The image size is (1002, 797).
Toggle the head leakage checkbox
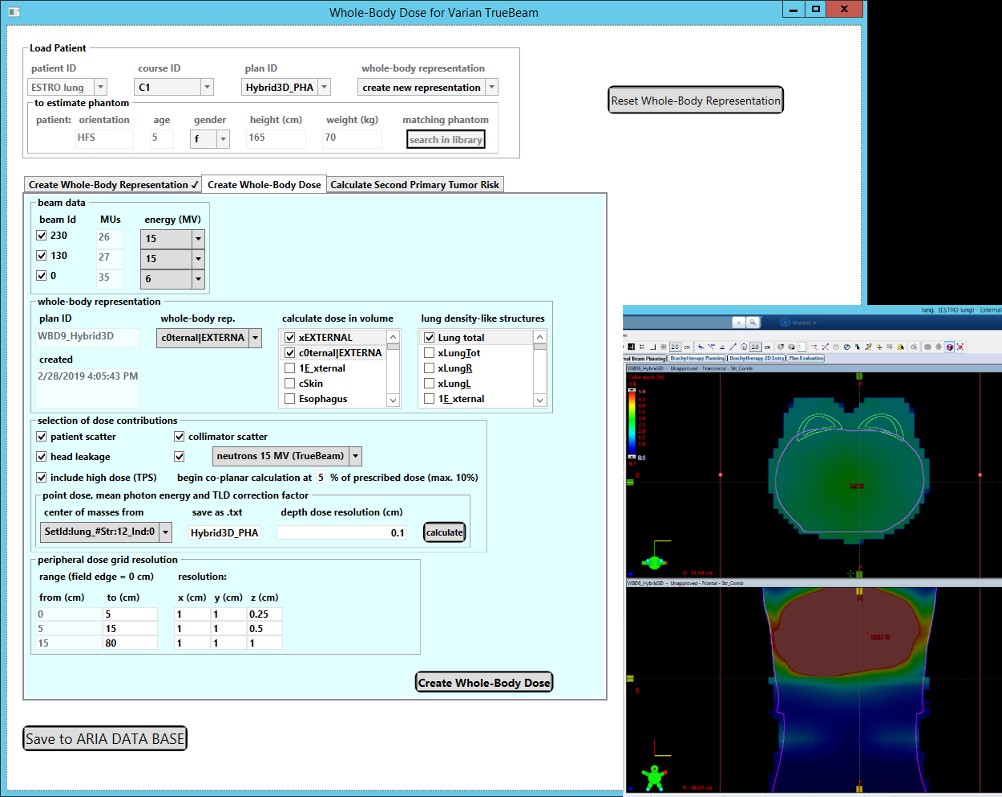pyautogui.click(x=41, y=456)
